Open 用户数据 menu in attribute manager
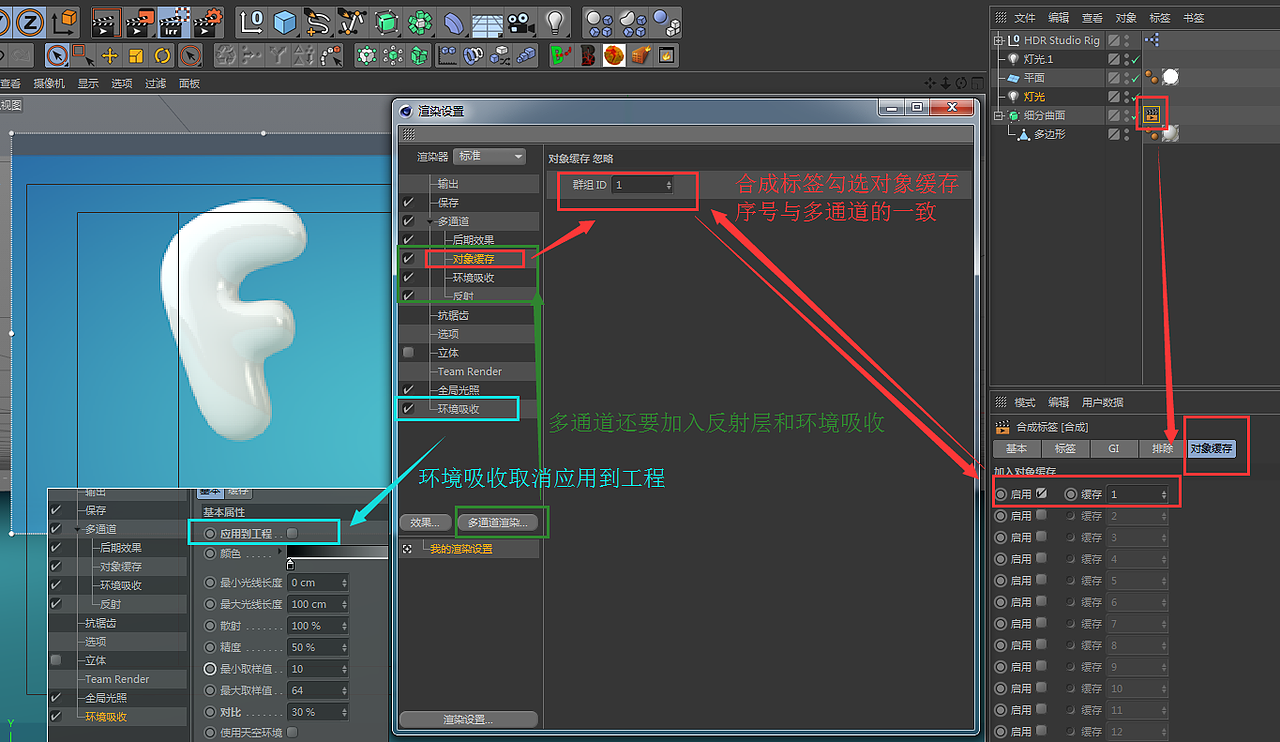The width and height of the screenshot is (1280, 742). click(1103, 402)
